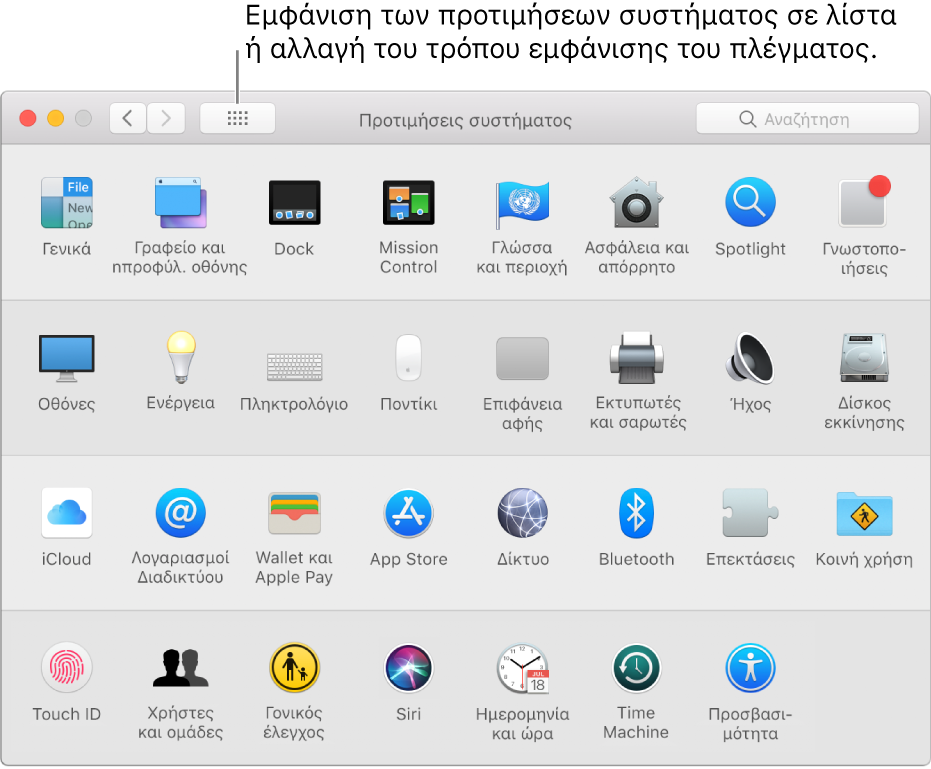Open Γλώσσα και περιοχή flag icon
The width and height of the screenshot is (931, 769).
pyautogui.click(x=522, y=204)
